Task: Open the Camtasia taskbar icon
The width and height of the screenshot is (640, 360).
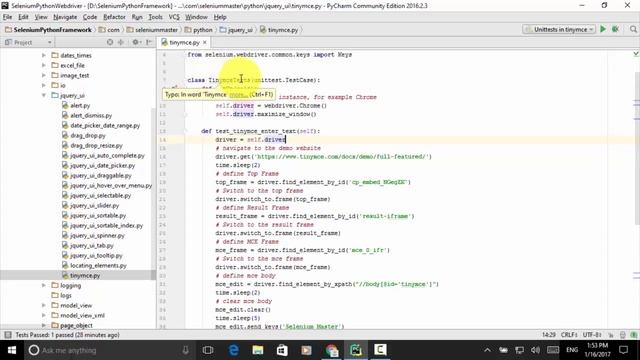Action: click(x=380, y=350)
